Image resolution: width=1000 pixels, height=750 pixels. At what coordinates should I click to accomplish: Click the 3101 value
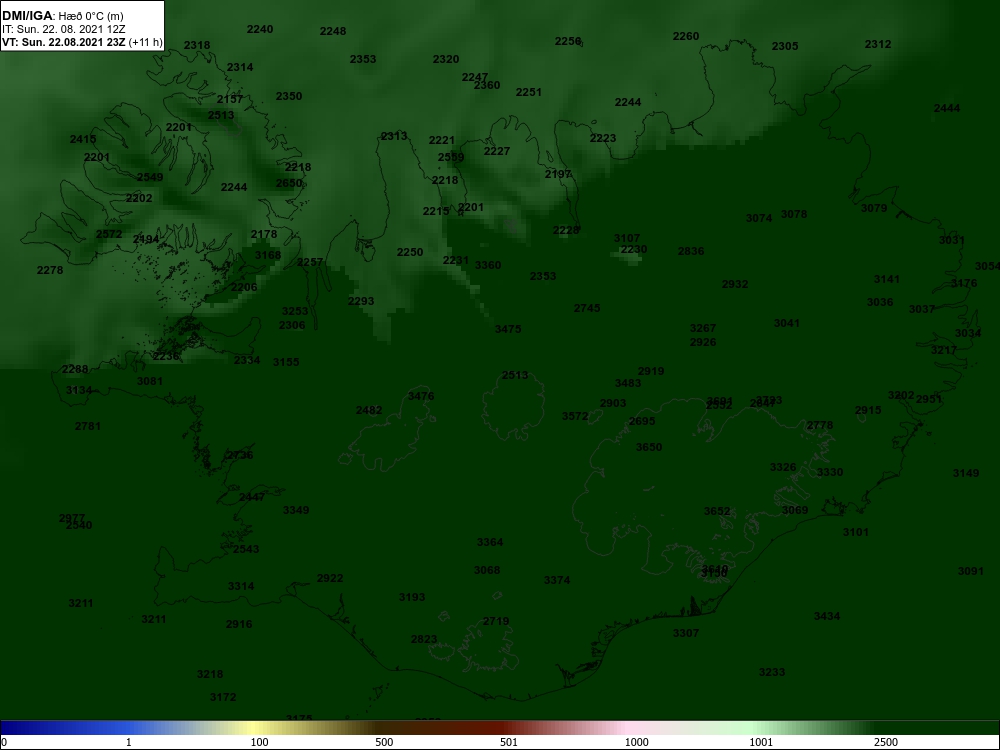click(x=856, y=532)
